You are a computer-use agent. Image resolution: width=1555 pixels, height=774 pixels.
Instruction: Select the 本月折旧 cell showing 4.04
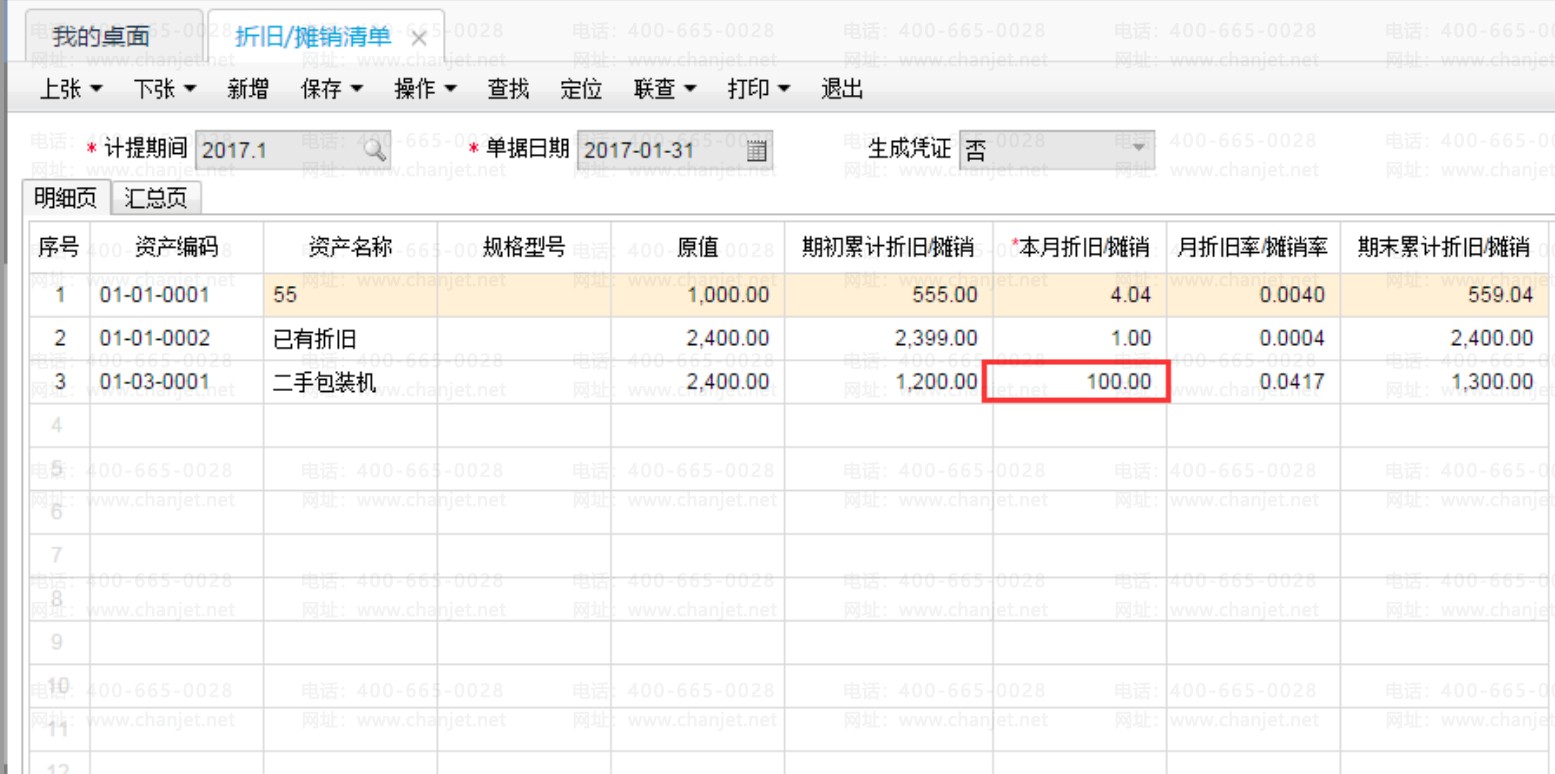pos(1079,295)
